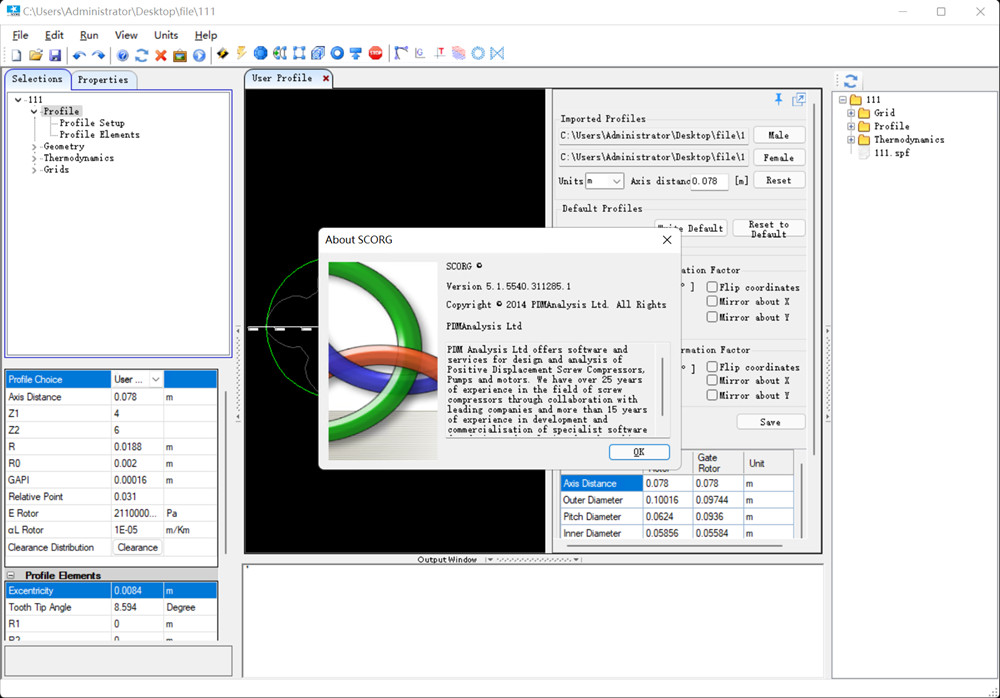Click the dotted blue ring icon
This screenshot has height=698, width=1000.
pyautogui.click(x=478, y=54)
